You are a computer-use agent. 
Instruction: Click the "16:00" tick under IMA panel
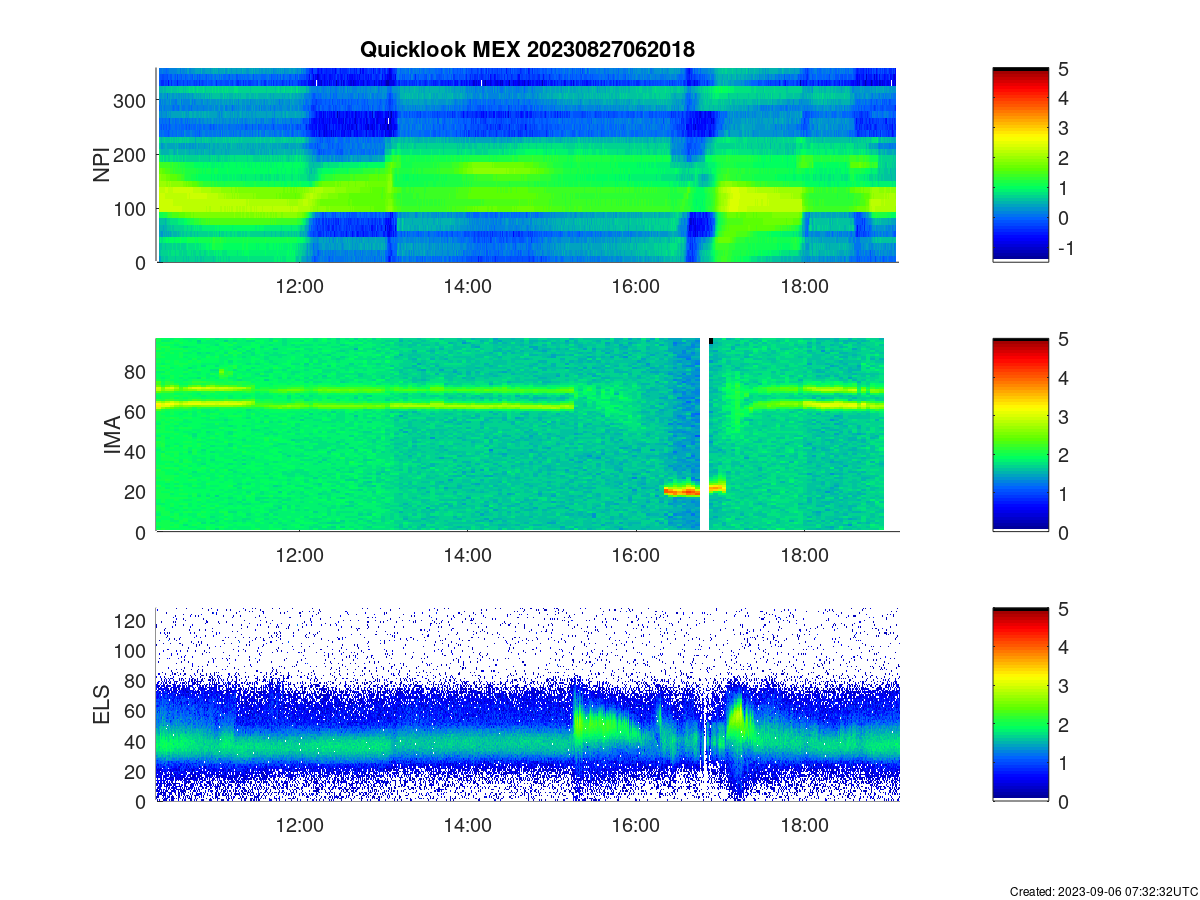click(x=635, y=555)
